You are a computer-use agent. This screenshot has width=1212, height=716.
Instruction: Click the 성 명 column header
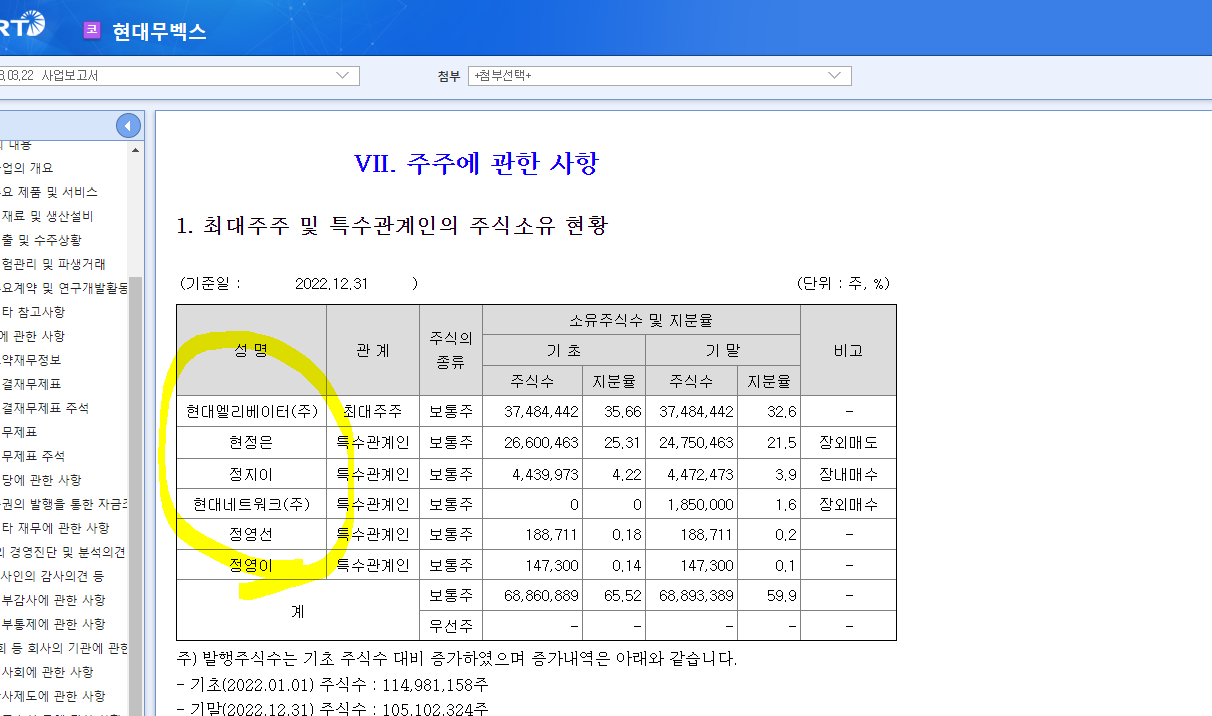(251, 351)
